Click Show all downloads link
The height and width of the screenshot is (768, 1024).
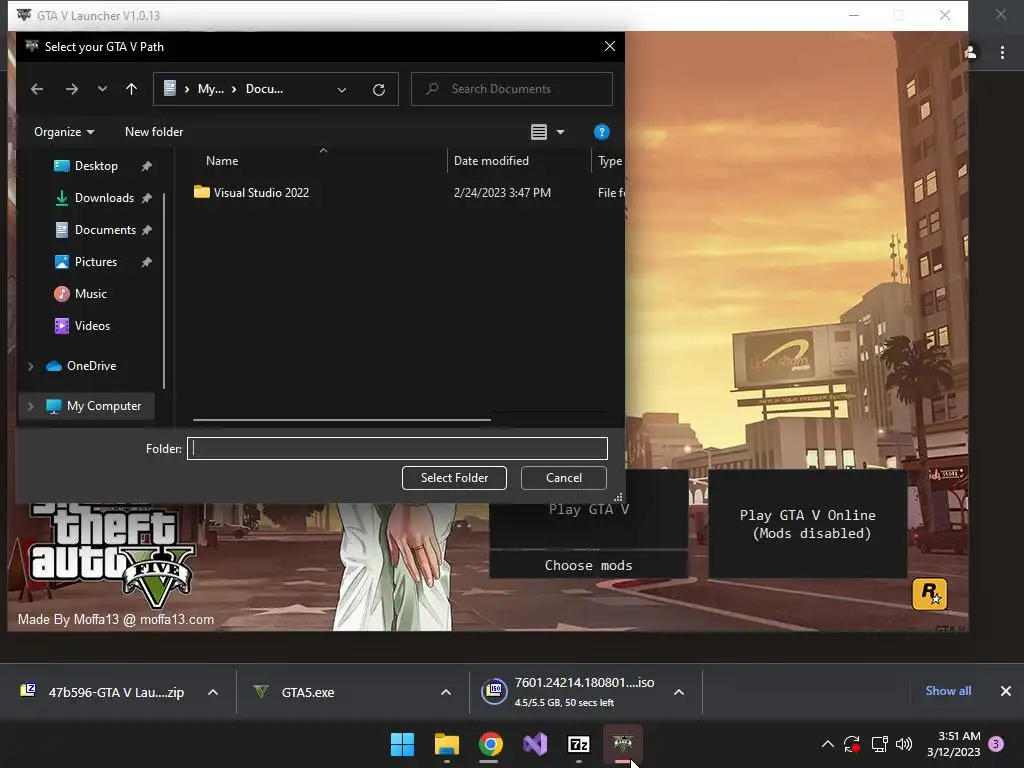tap(948, 691)
